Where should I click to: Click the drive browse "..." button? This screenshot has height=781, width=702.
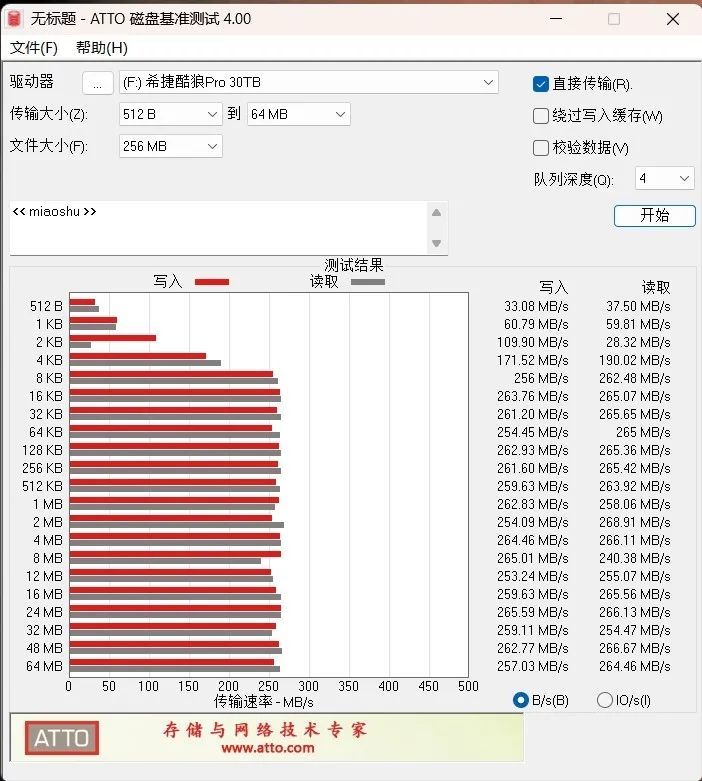click(x=98, y=83)
